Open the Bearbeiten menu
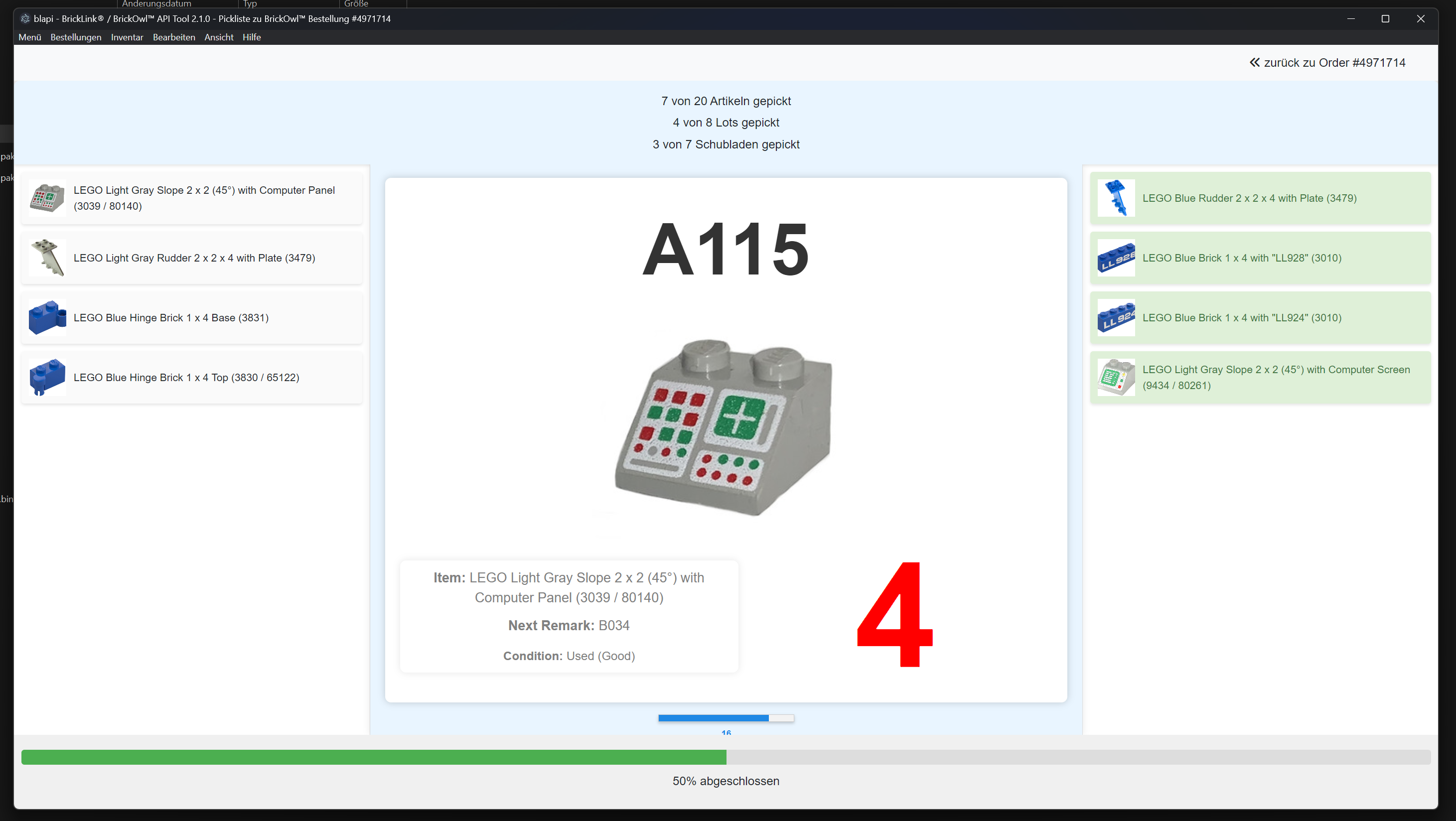 174,37
